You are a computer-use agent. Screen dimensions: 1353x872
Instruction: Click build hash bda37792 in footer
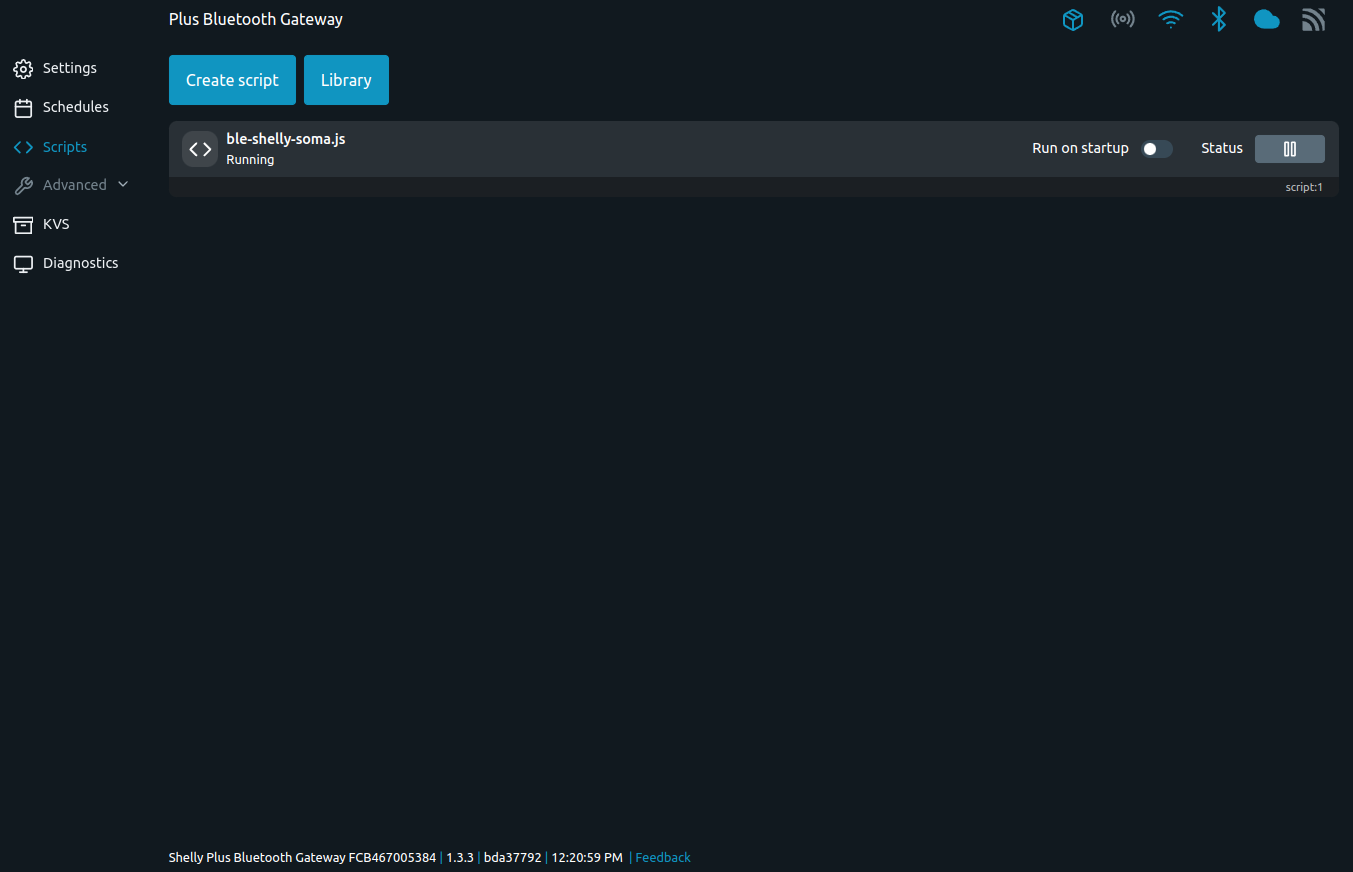point(513,858)
